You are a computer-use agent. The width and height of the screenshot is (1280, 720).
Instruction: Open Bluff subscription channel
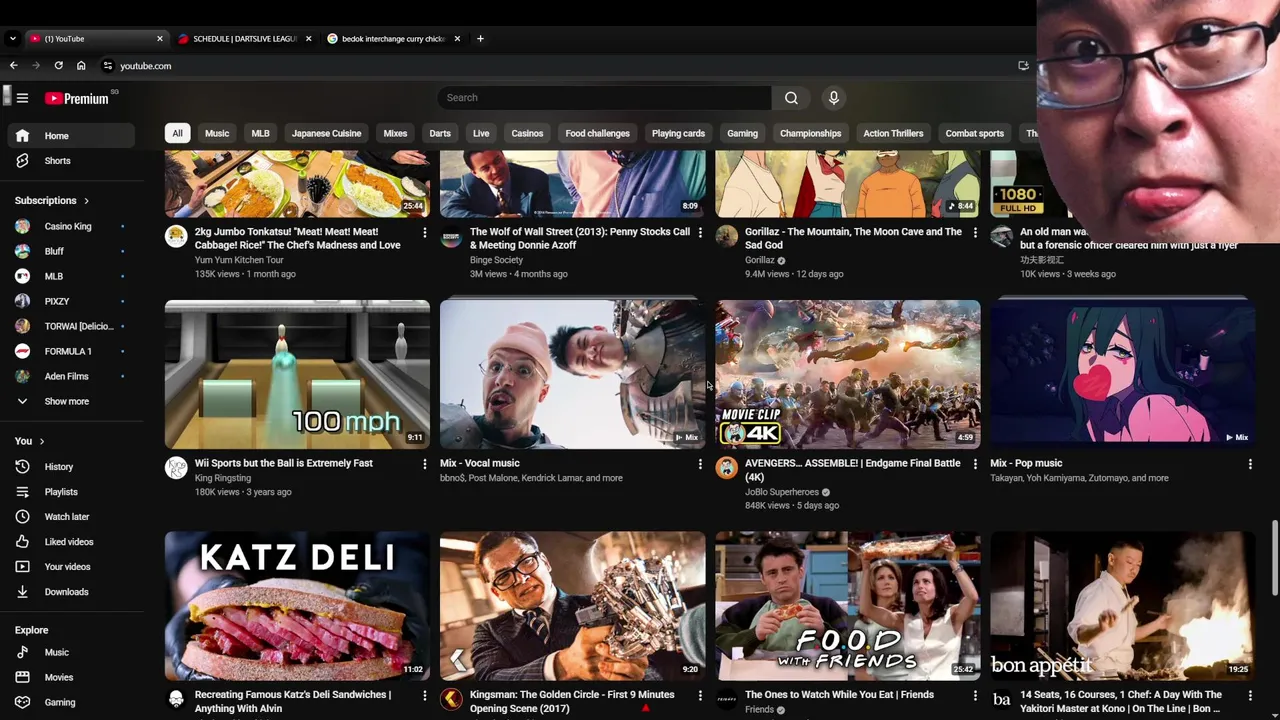point(70,251)
